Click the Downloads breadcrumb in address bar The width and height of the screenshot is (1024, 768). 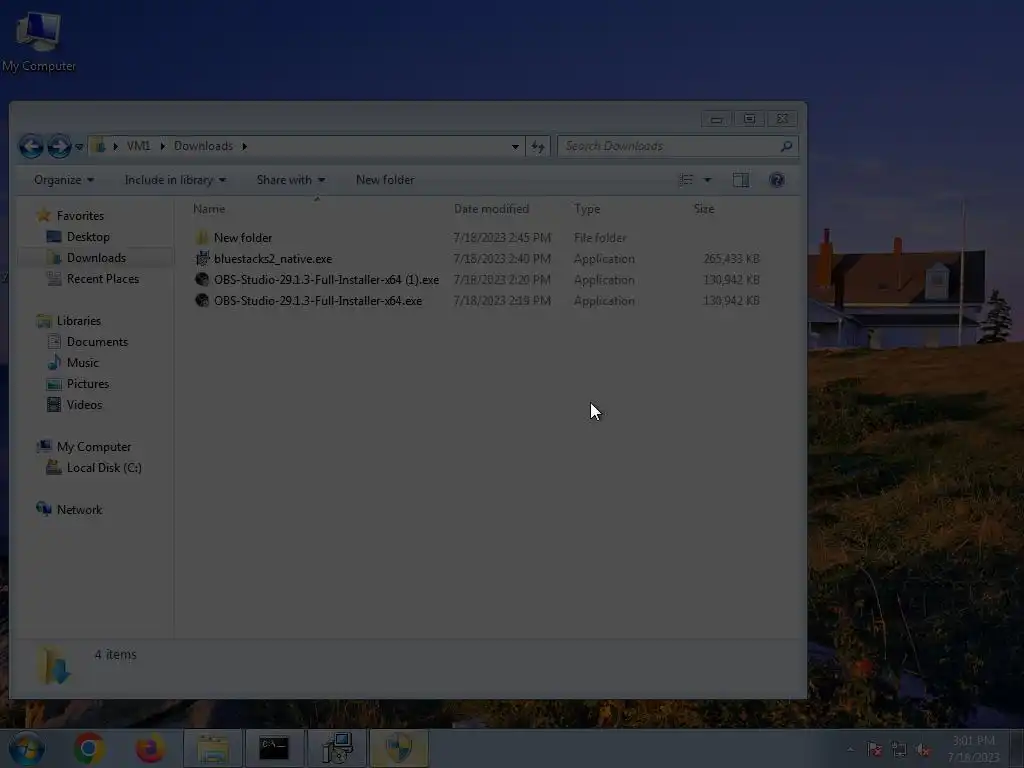(x=203, y=146)
